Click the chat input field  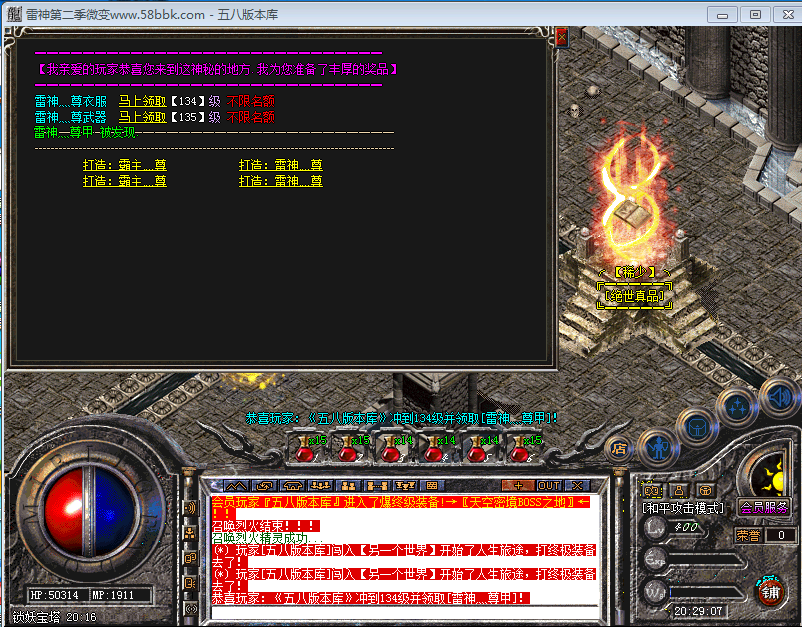coord(404,612)
